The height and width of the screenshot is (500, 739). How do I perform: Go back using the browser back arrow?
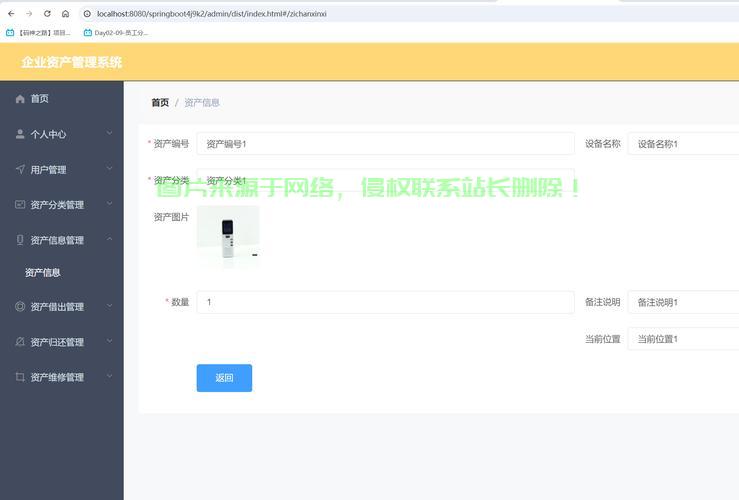(11, 14)
